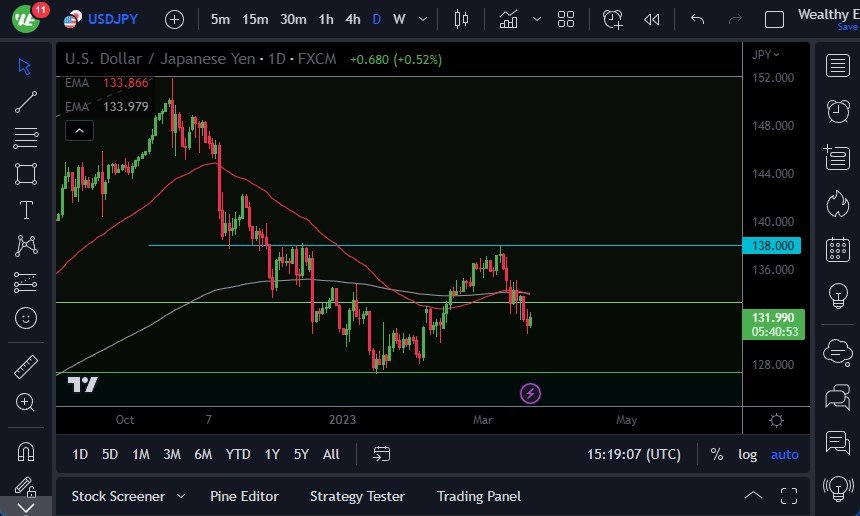Collapse the indicator legend chevron
The width and height of the screenshot is (860, 516).
(x=79, y=129)
